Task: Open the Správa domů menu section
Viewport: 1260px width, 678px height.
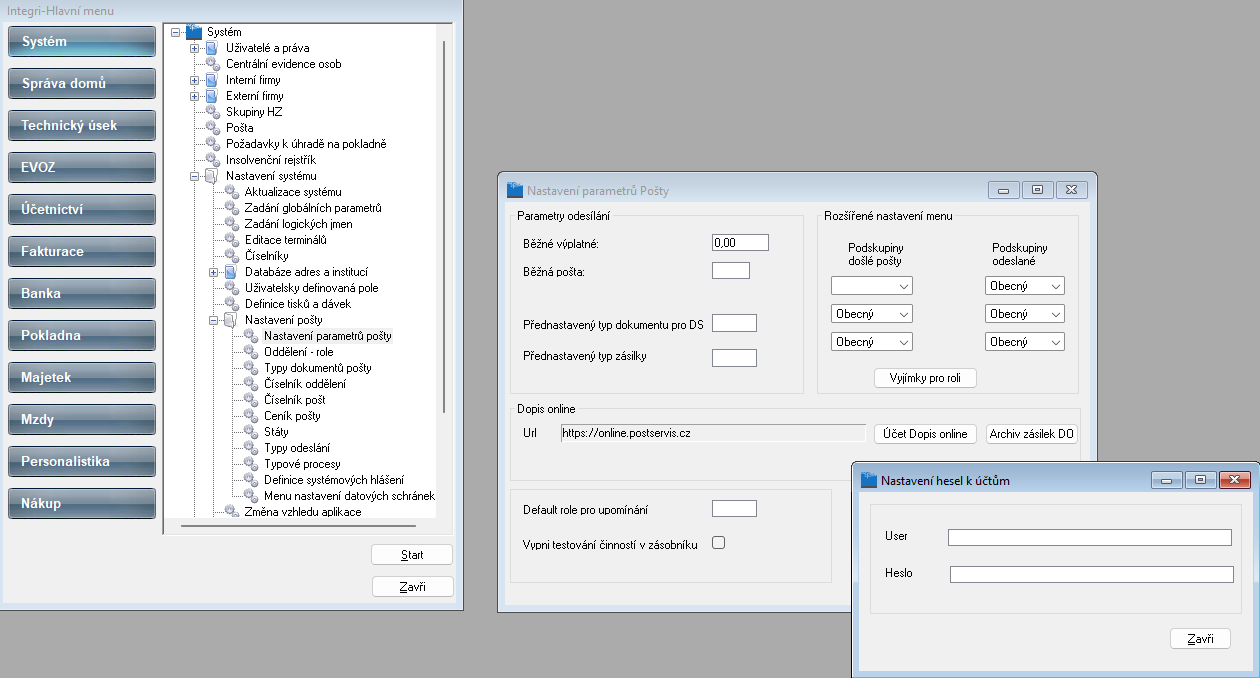Action: pos(81,84)
